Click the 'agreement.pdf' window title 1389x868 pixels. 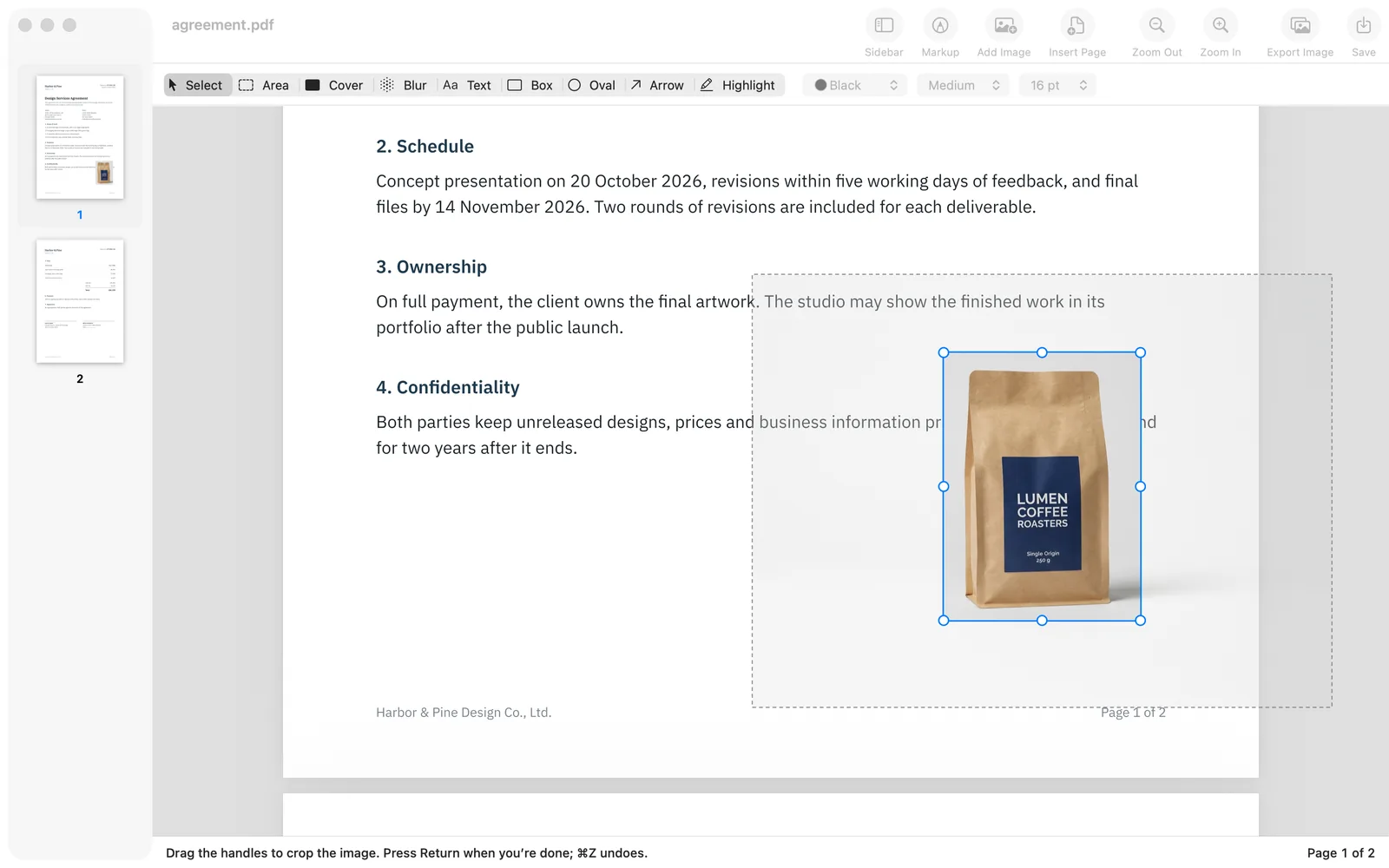(x=222, y=25)
